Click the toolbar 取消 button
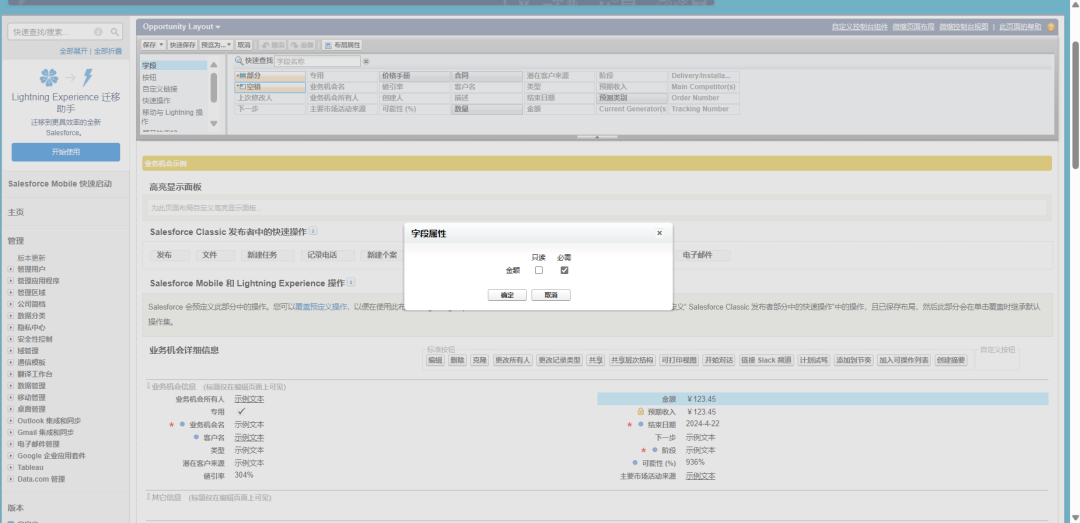The width and height of the screenshot is (1080, 523). (245, 45)
